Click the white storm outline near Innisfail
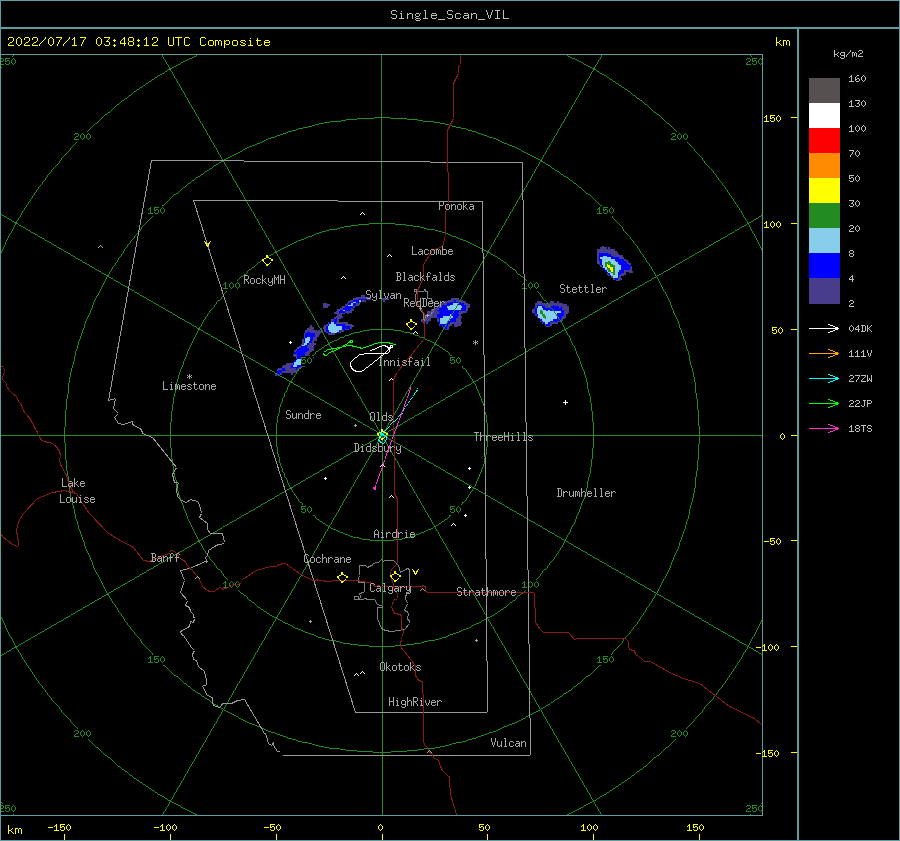Screen dimensions: 900x841 (371, 359)
